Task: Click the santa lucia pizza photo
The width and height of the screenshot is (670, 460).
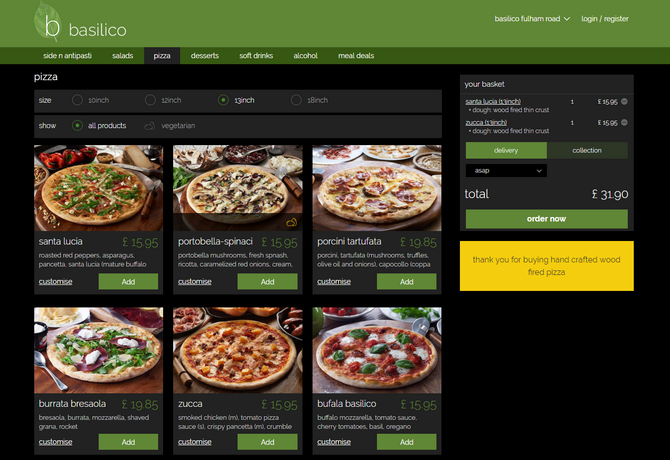Action: tap(98, 188)
